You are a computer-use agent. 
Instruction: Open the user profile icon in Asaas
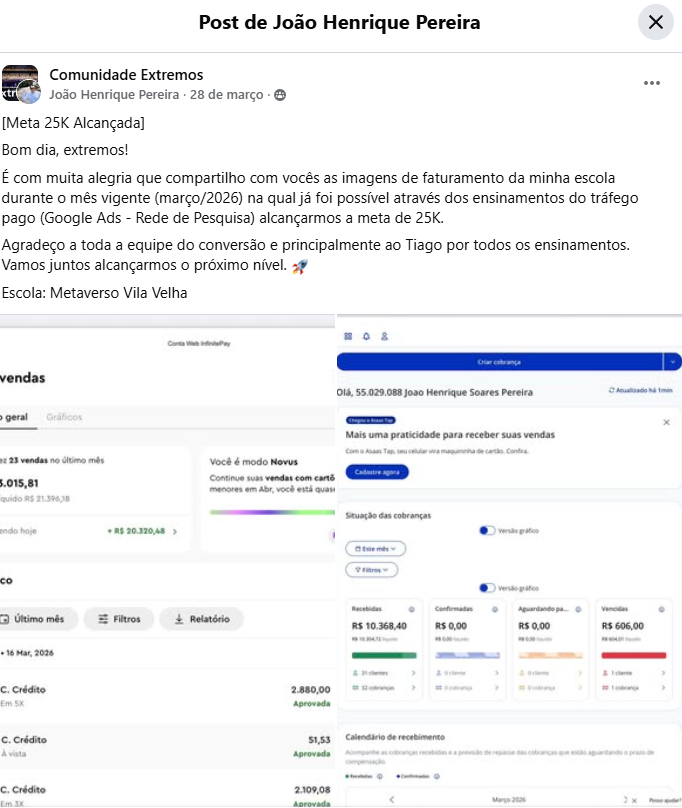pos(384,336)
